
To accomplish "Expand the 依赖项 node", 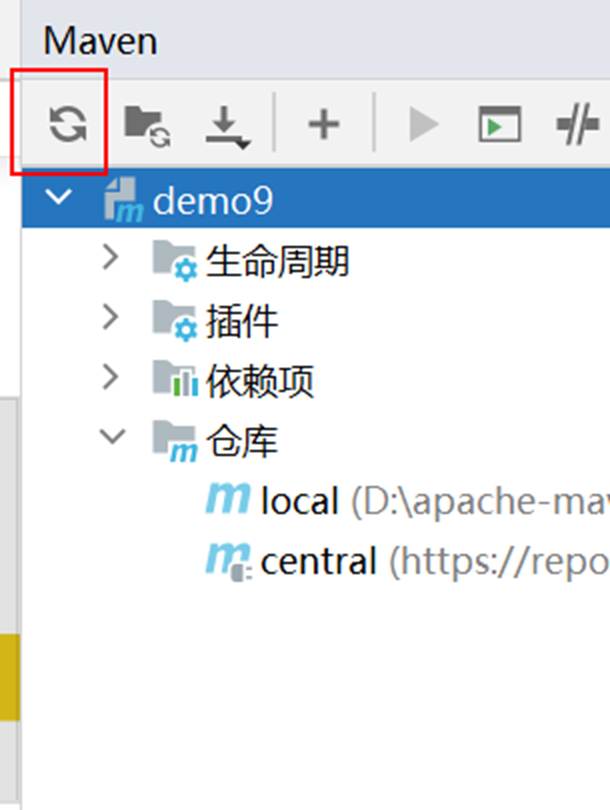I will (111, 377).
